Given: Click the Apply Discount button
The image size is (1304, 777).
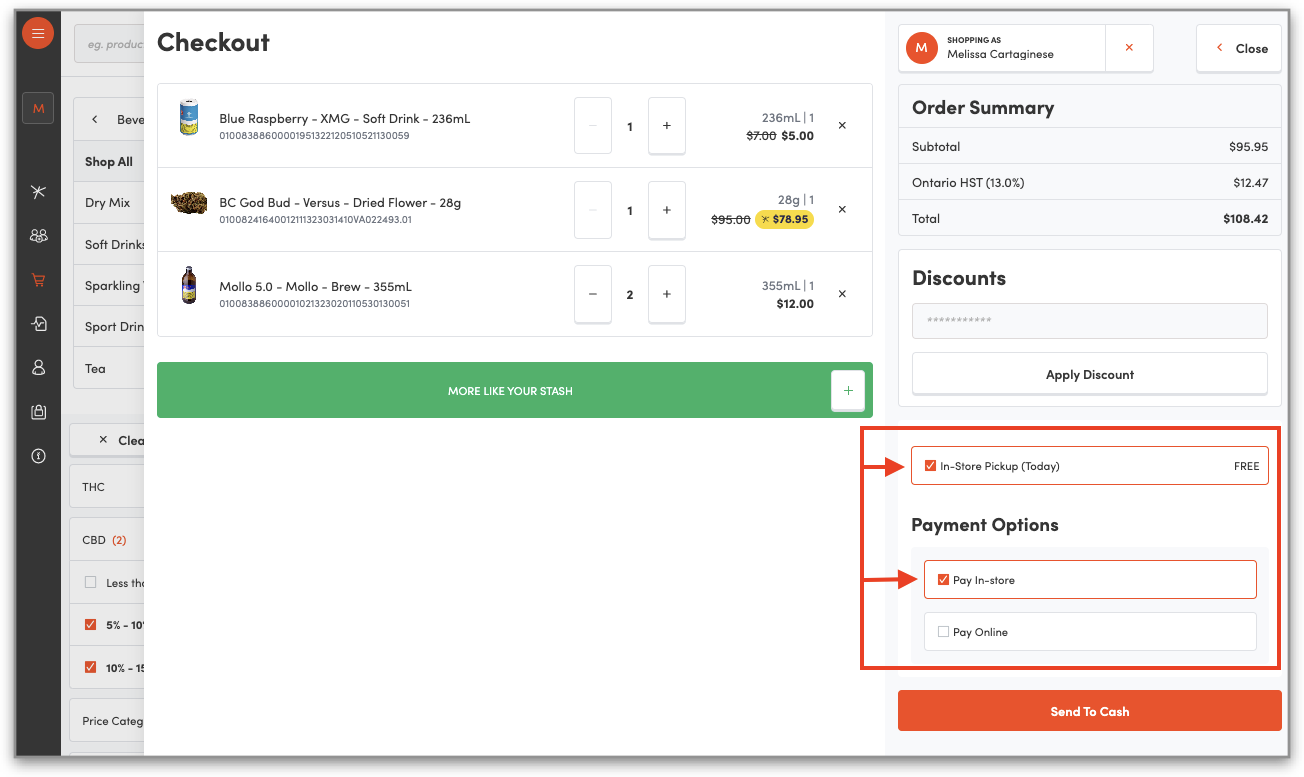Looking at the screenshot, I should click(x=1089, y=375).
